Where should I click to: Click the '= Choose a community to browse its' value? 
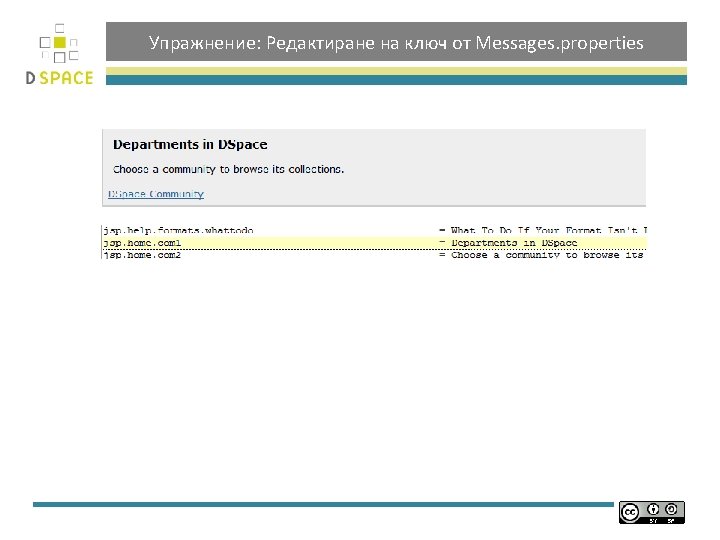click(x=541, y=255)
